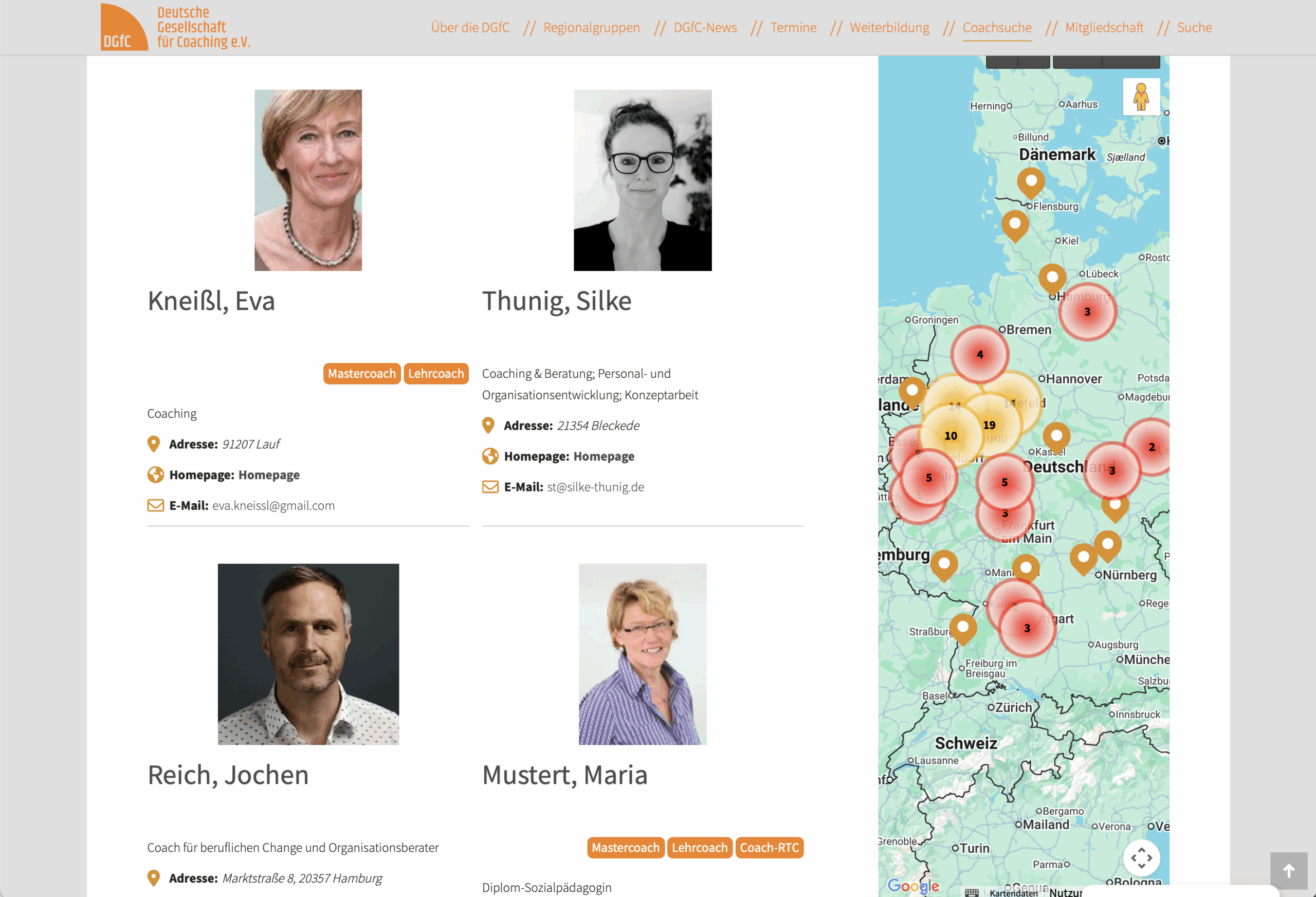Open the Termine menu item
This screenshot has height=897, width=1316.
pyautogui.click(x=793, y=27)
